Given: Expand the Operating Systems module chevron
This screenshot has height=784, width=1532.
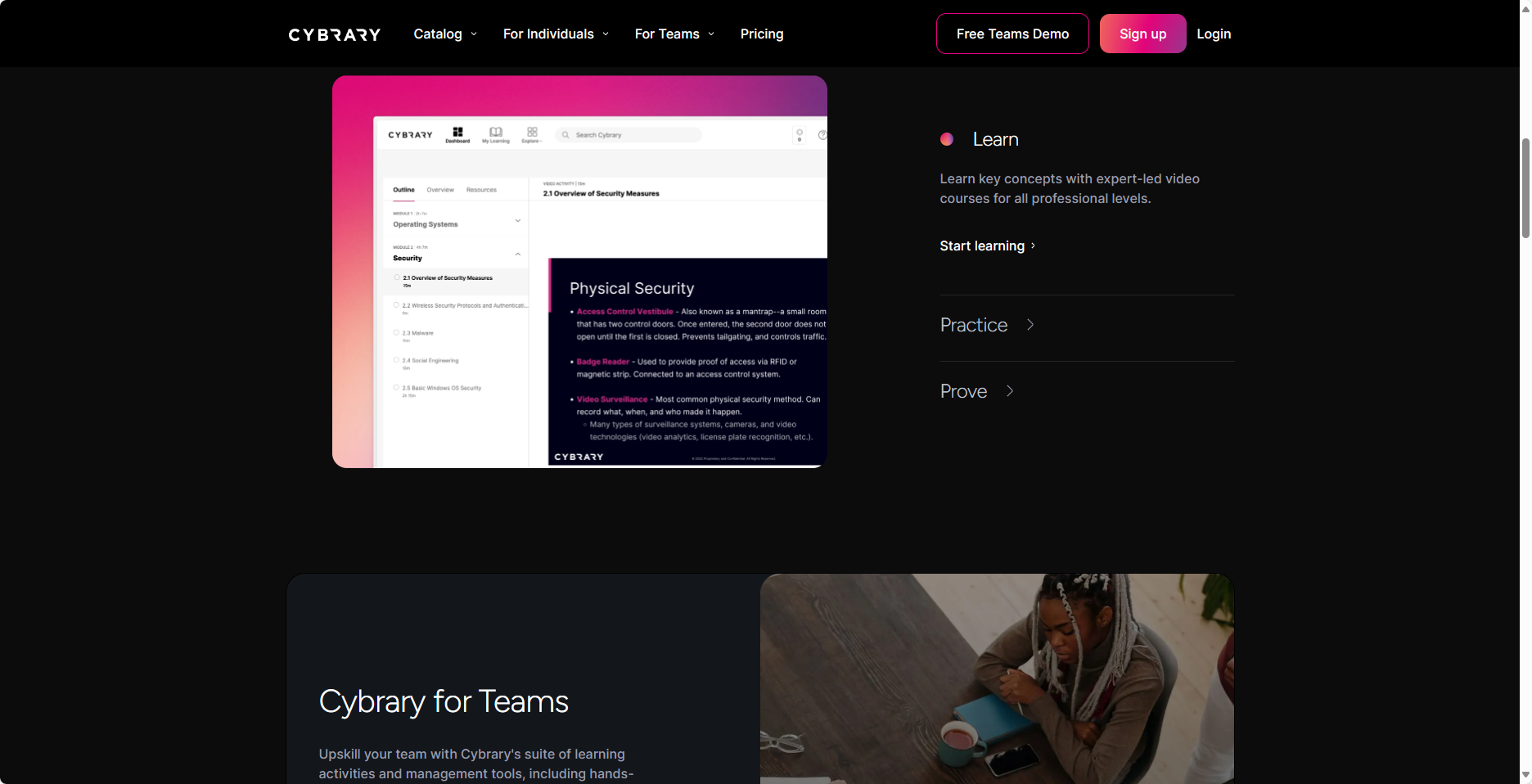Looking at the screenshot, I should 518,221.
